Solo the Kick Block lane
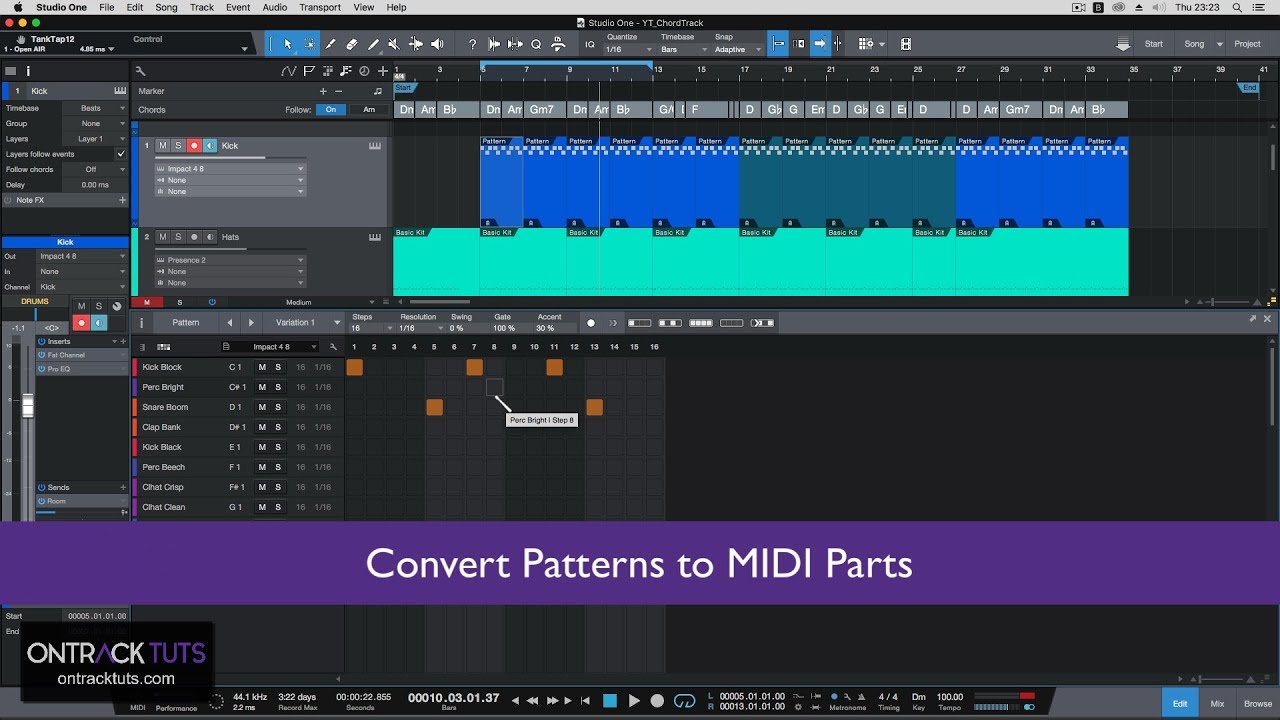This screenshot has width=1280, height=720. click(278, 367)
